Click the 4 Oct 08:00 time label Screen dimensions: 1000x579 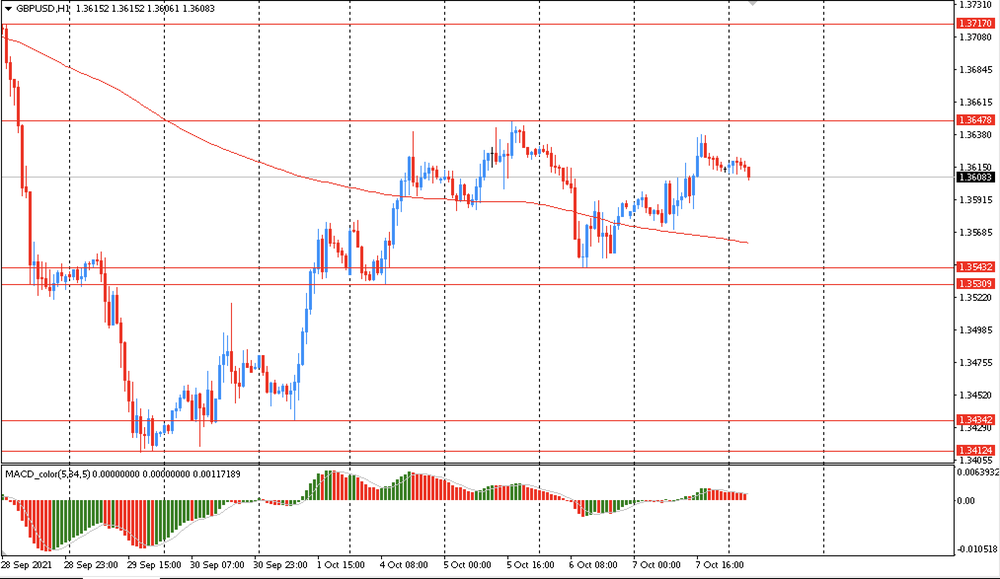[x=404, y=565]
